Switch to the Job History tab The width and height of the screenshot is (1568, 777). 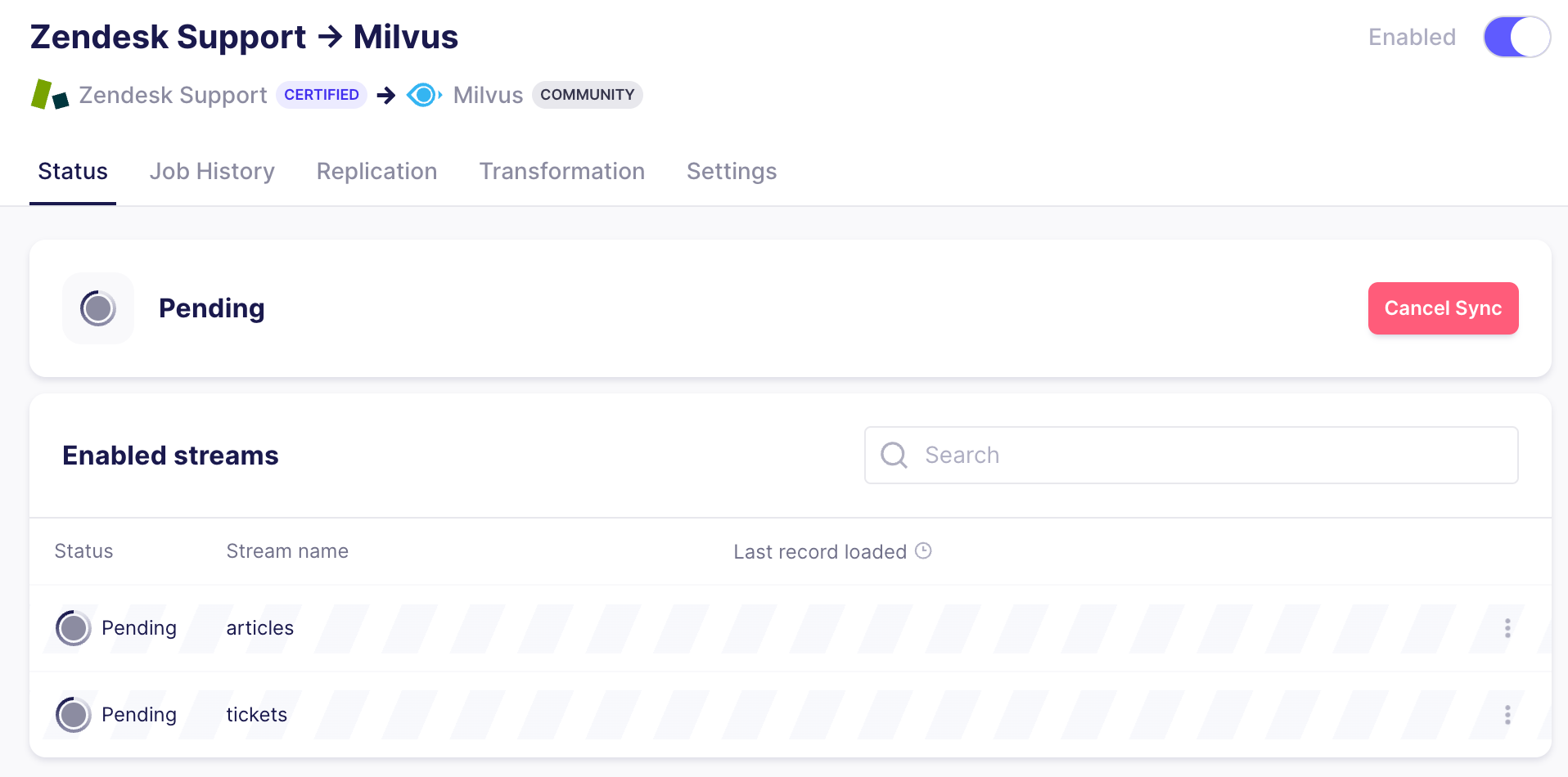coord(212,171)
